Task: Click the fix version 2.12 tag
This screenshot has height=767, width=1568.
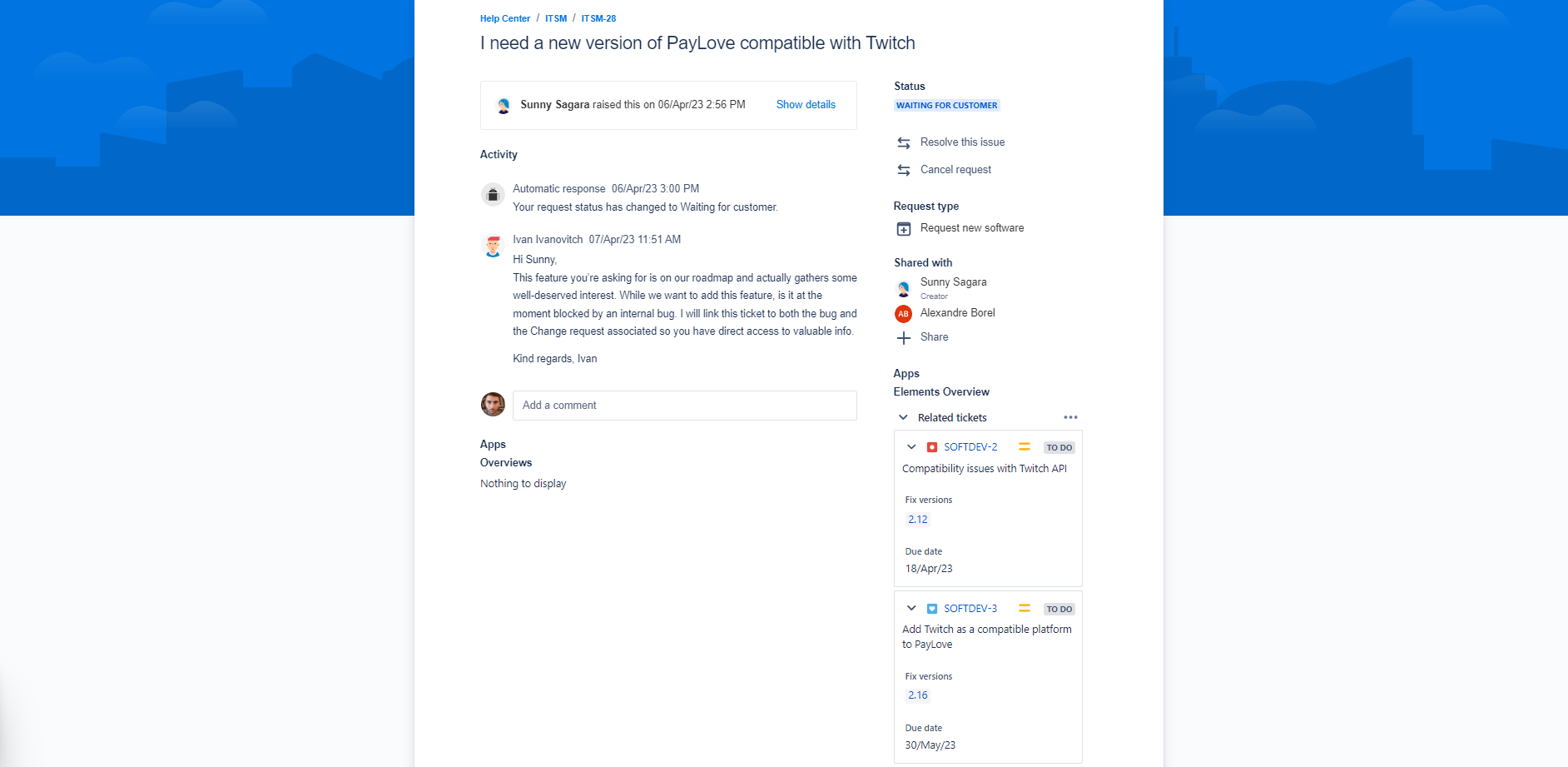Action: click(917, 520)
